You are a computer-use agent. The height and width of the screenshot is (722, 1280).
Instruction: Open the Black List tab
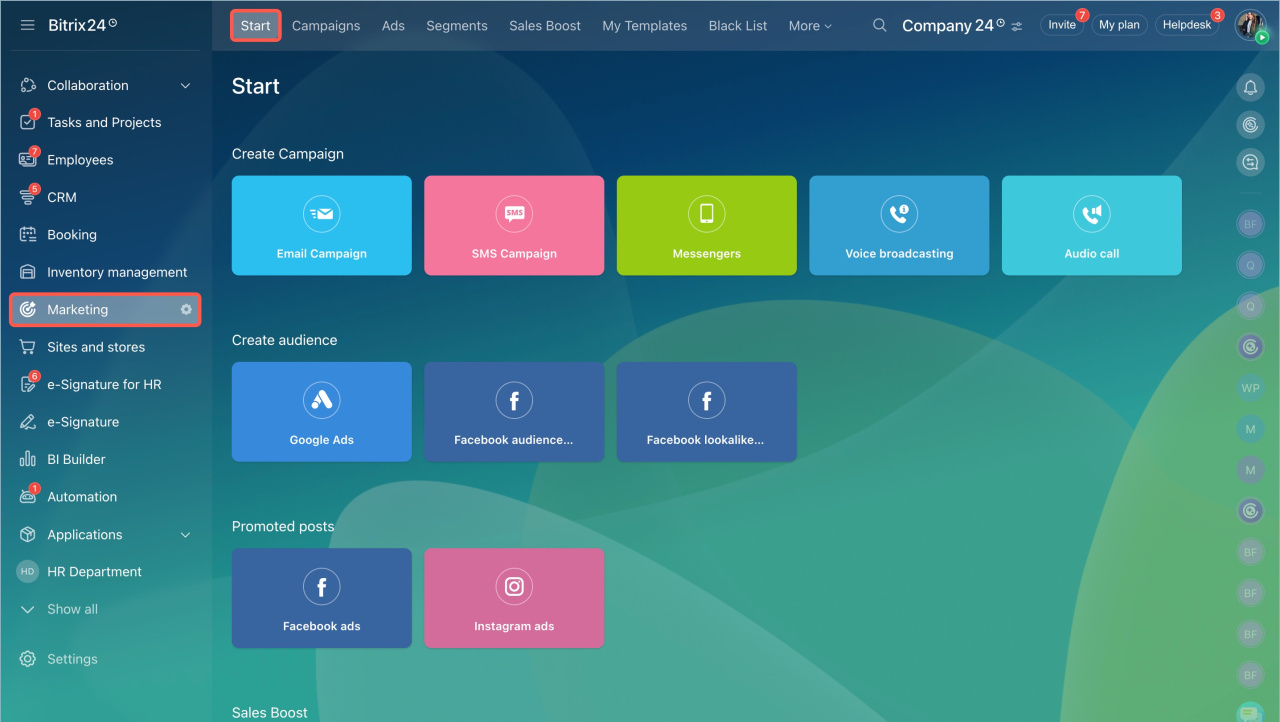tap(738, 26)
